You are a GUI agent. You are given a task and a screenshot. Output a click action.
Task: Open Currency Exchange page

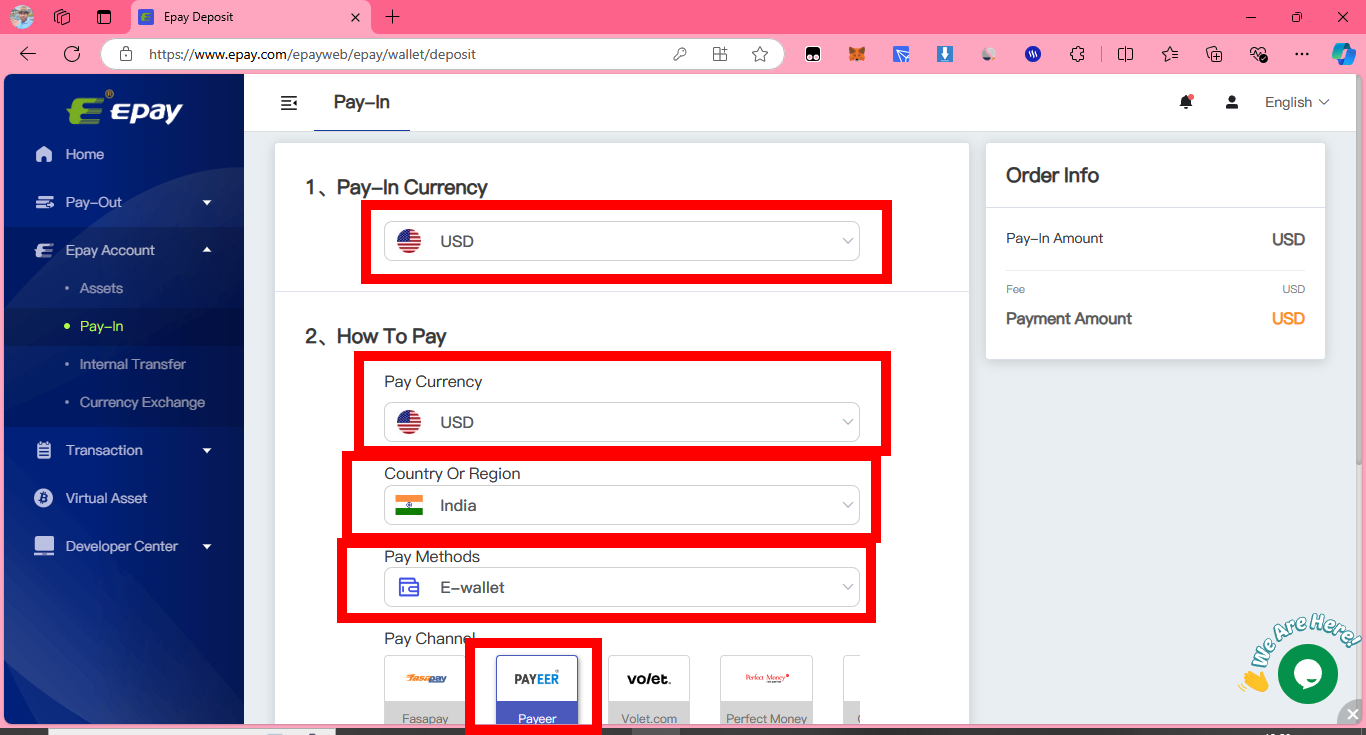pos(142,402)
